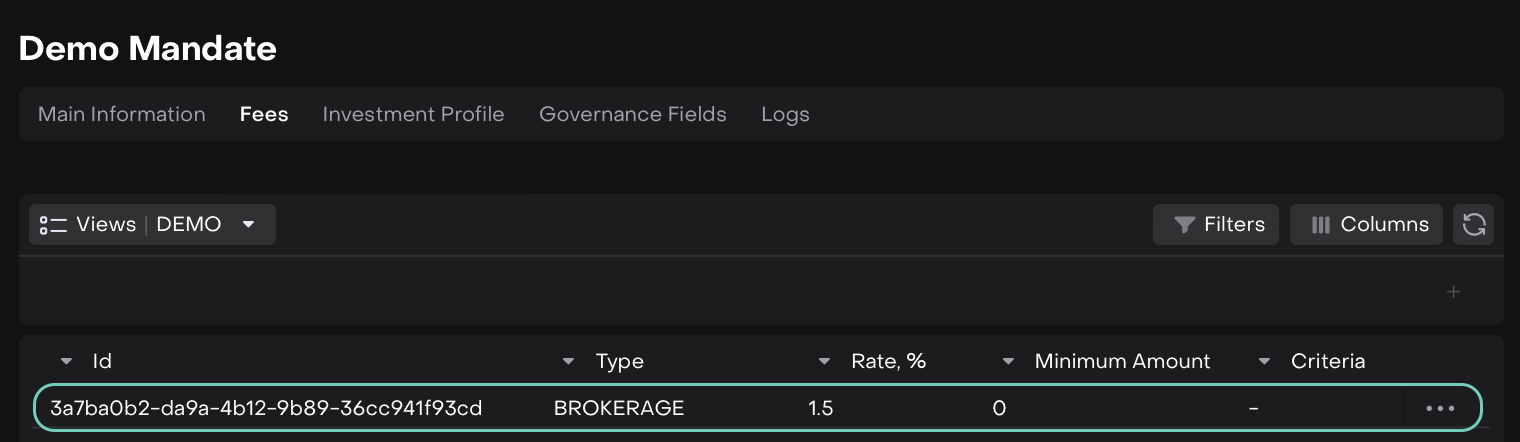Switch to the Main Information tab
Image resolution: width=1520 pixels, height=442 pixels.
[122, 114]
